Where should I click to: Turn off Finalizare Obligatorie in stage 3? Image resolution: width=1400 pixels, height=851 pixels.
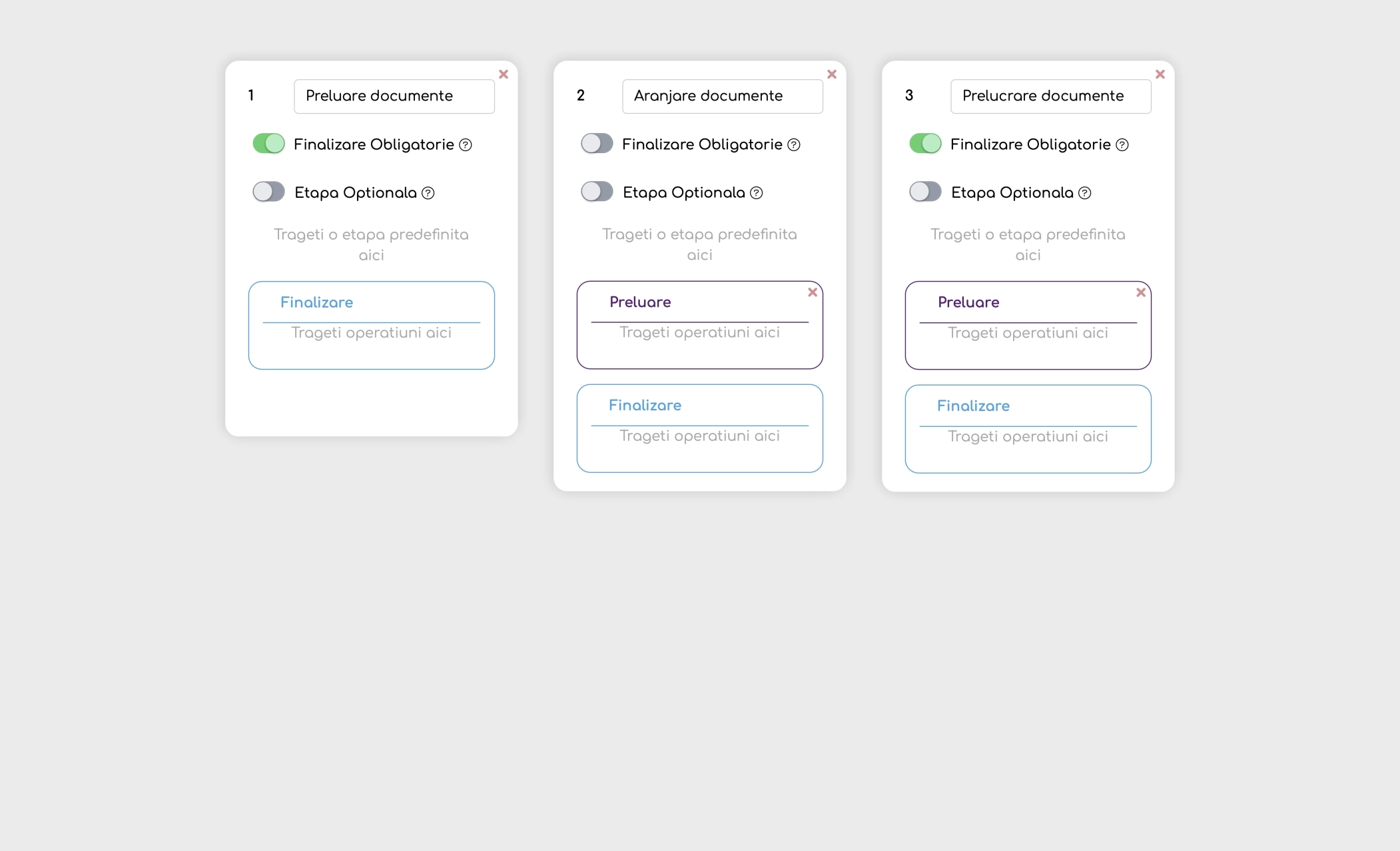click(x=925, y=144)
